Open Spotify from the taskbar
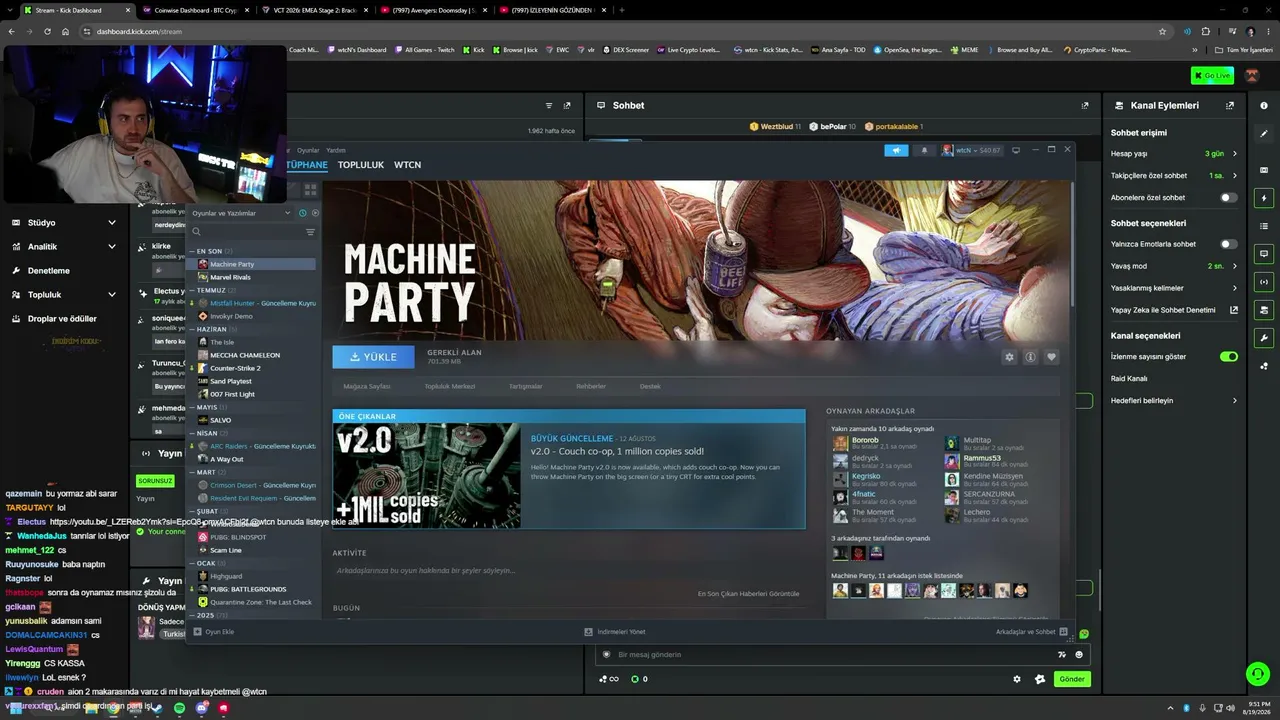 click(x=180, y=708)
